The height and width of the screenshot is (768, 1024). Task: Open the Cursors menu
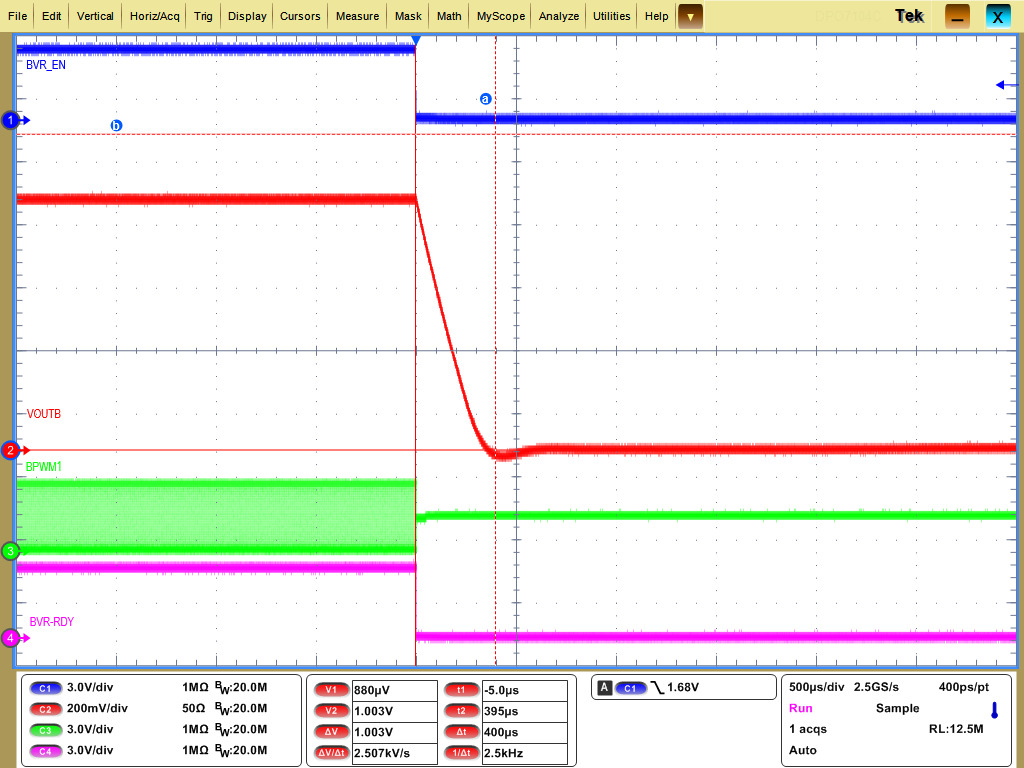[300, 16]
